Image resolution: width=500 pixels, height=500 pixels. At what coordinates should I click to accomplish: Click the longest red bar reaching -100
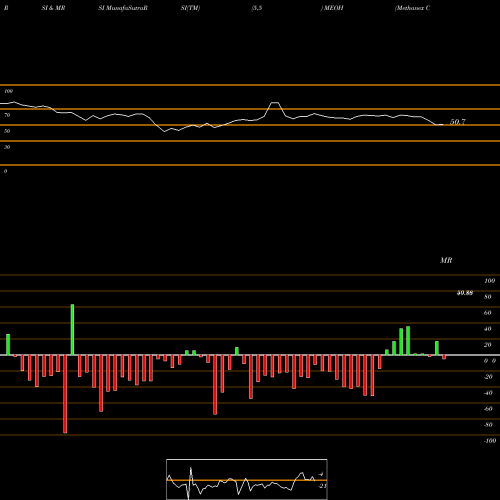tap(65, 394)
